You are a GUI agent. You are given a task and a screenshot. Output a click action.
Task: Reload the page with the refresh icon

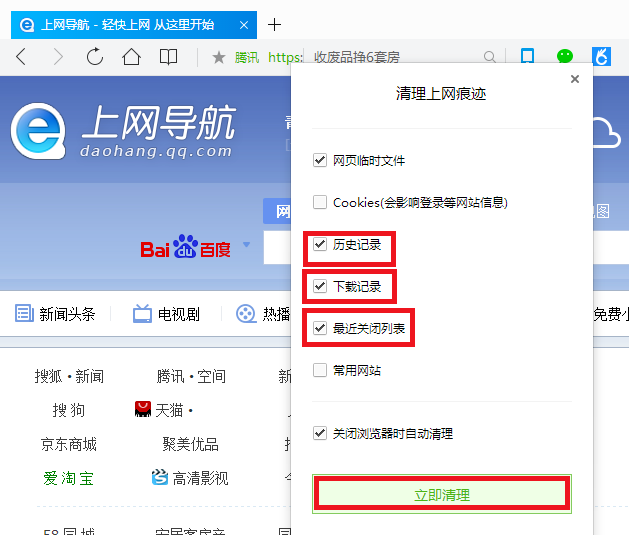(x=95, y=57)
